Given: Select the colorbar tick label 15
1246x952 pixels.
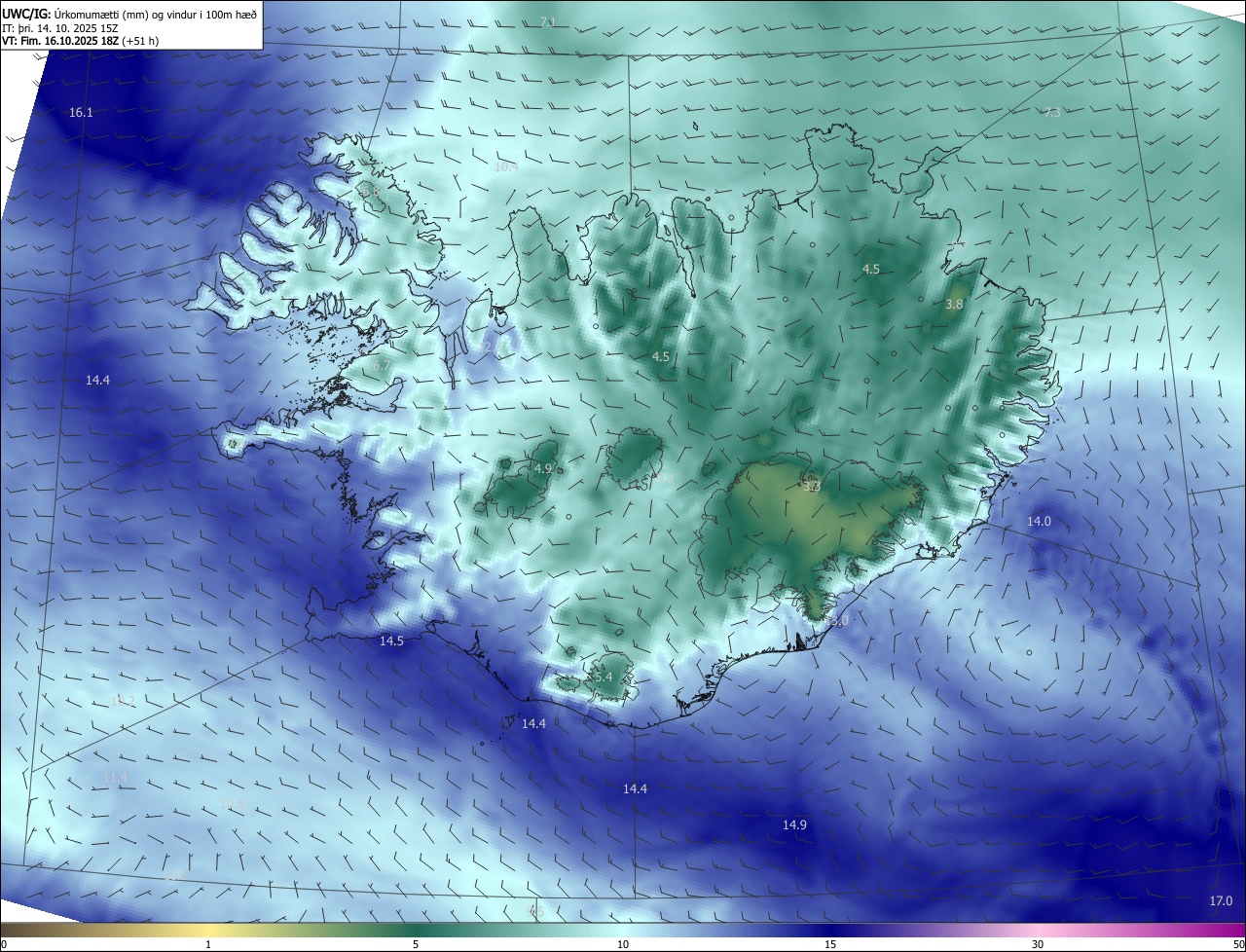Looking at the screenshot, I should tap(830, 944).
